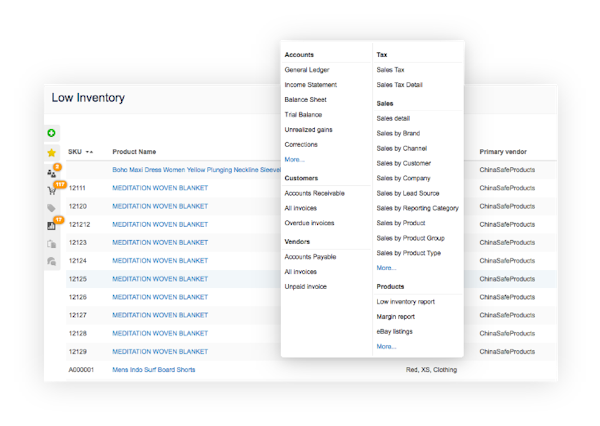Open Meditation Woven Blanket SKU 12129
Screen dimensions: 600x426
click(160, 351)
